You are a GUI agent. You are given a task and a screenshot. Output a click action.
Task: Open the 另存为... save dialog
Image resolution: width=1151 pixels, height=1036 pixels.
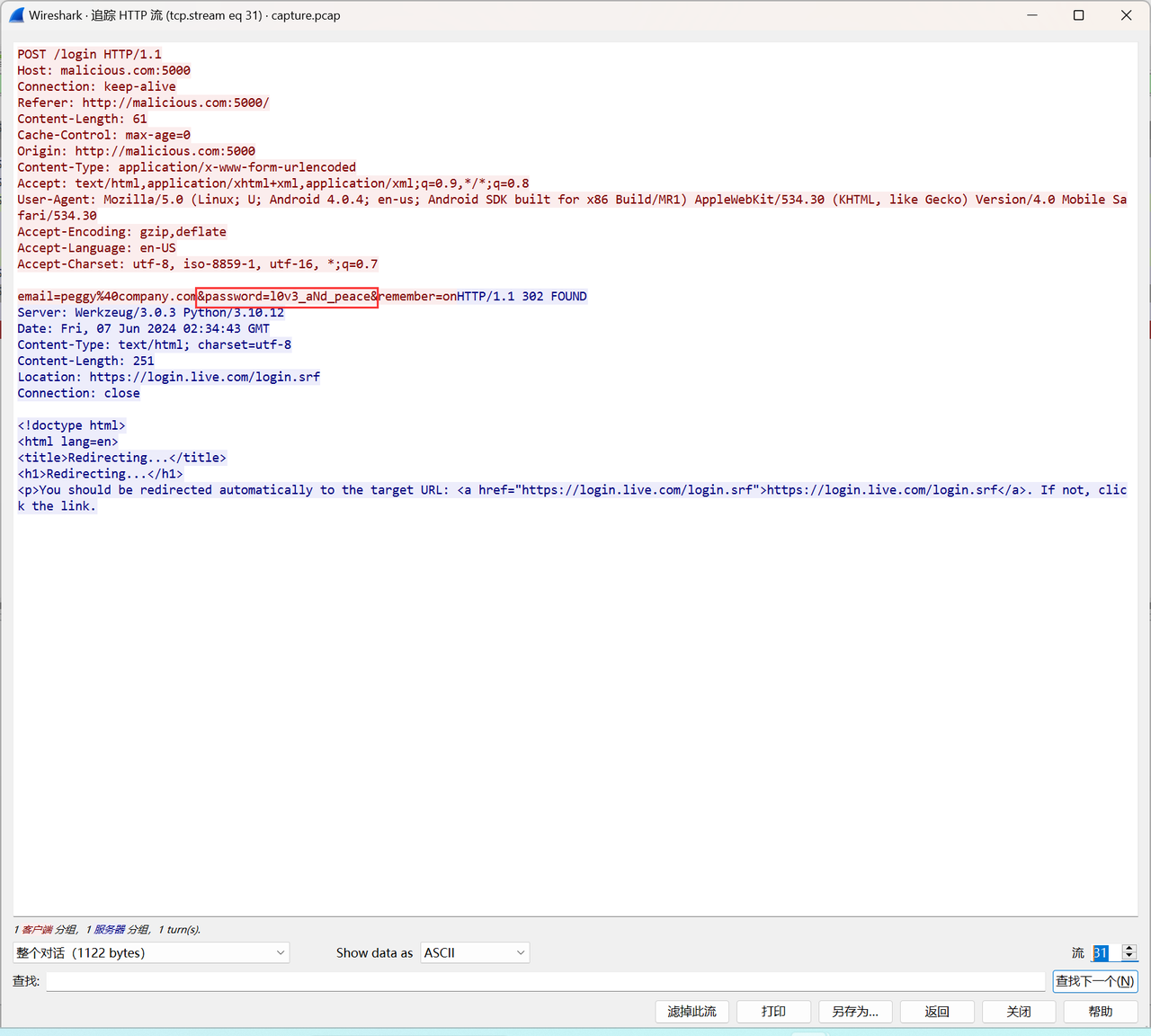(x=855, y=1012)
